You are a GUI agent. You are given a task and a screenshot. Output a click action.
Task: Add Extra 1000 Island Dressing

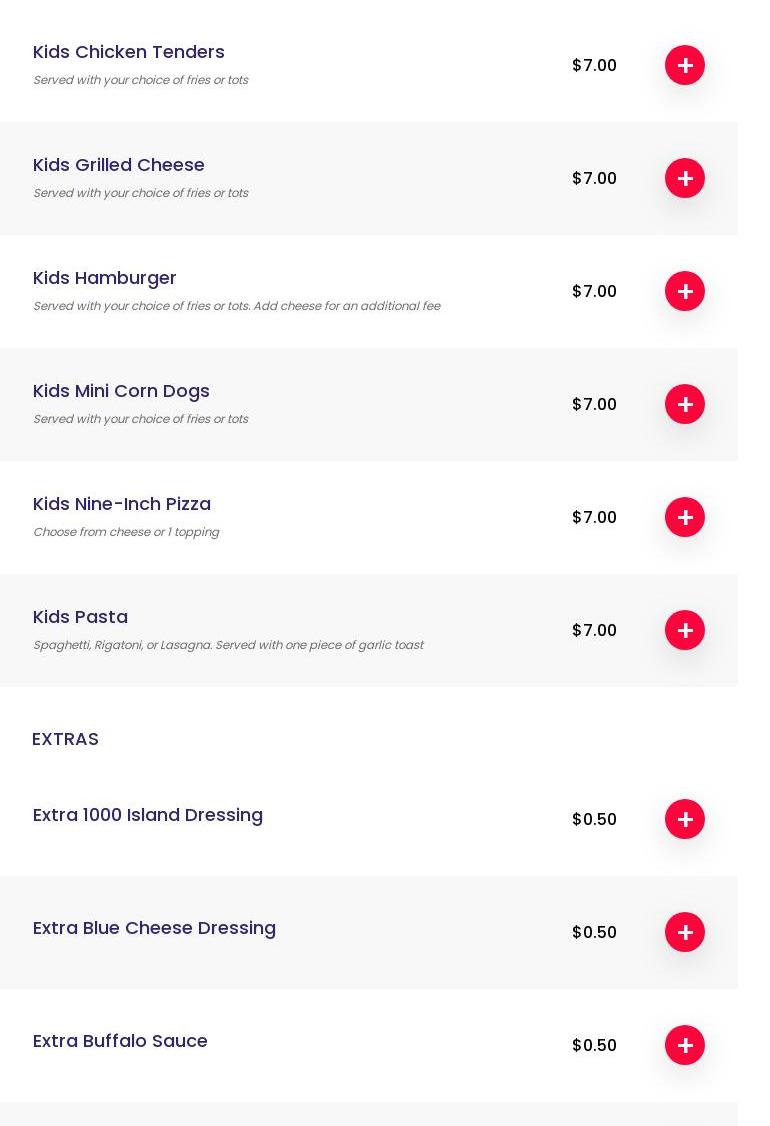(685, 819)
